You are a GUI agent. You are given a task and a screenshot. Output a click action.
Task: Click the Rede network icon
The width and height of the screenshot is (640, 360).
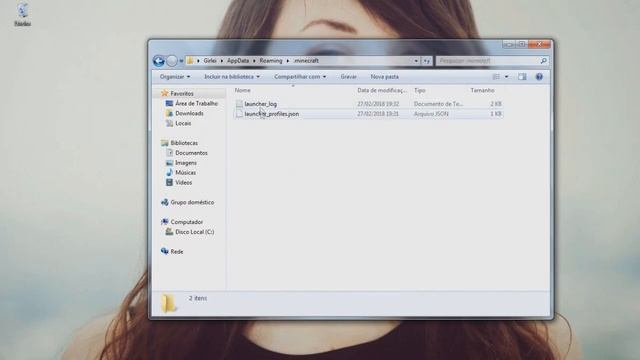click(x=164, y=251)
